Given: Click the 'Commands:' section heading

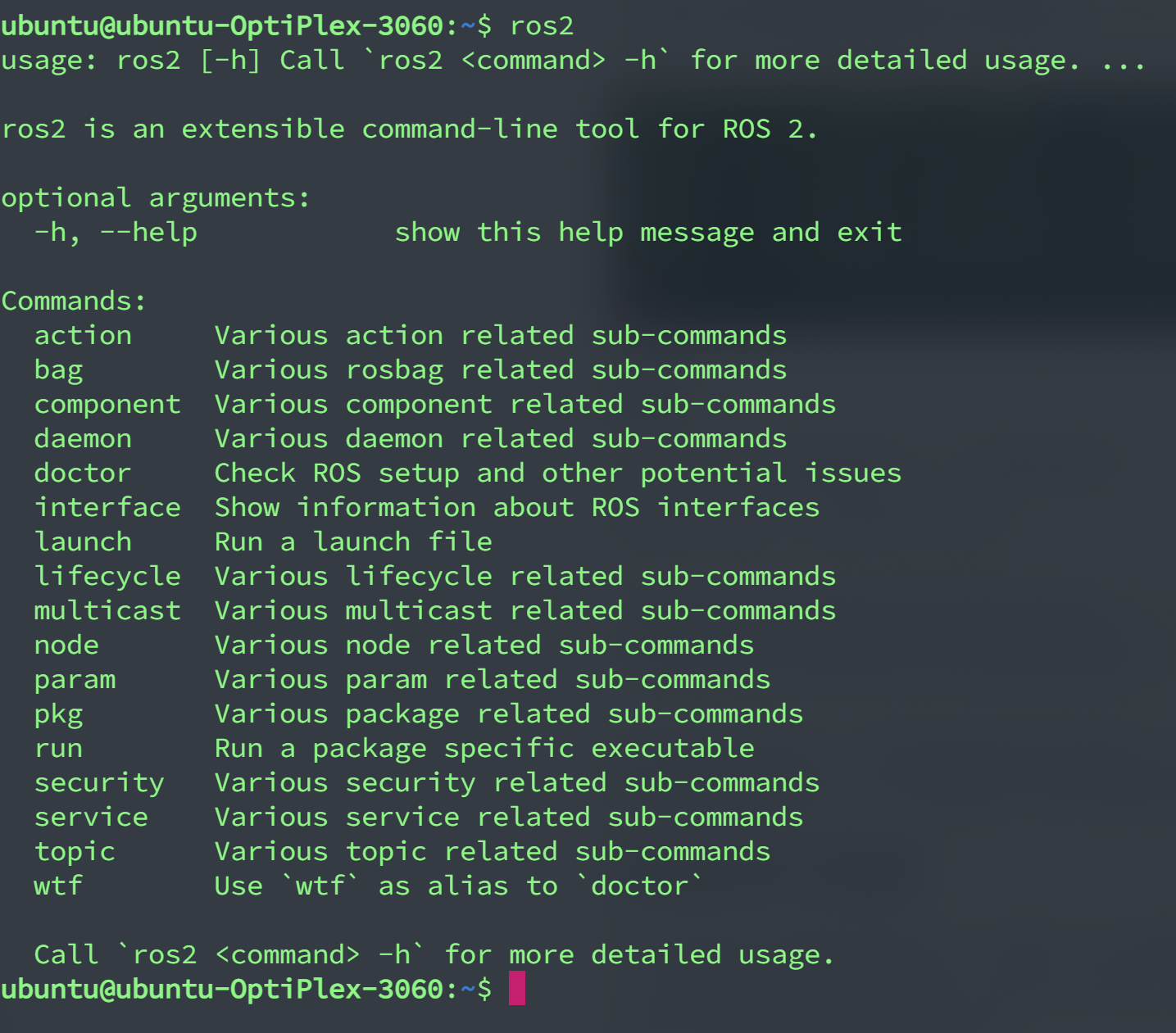Looking at the screenshot, I should 74,301.
